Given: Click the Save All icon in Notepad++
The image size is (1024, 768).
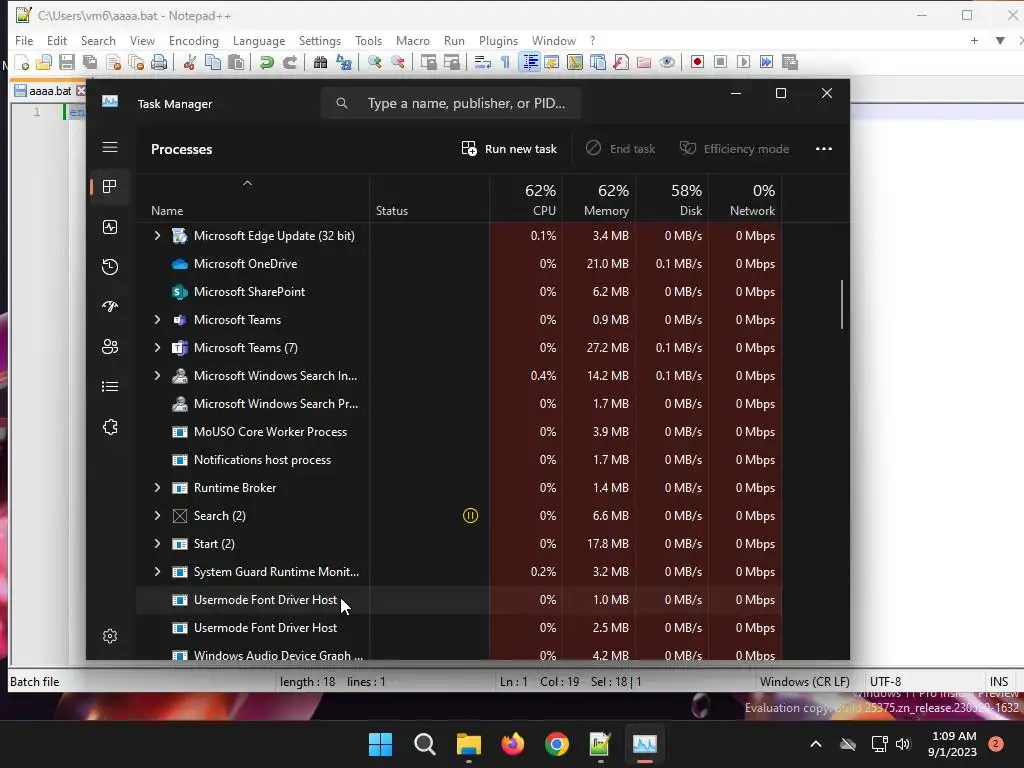Looking at the screenshot, I should [89, 62].
